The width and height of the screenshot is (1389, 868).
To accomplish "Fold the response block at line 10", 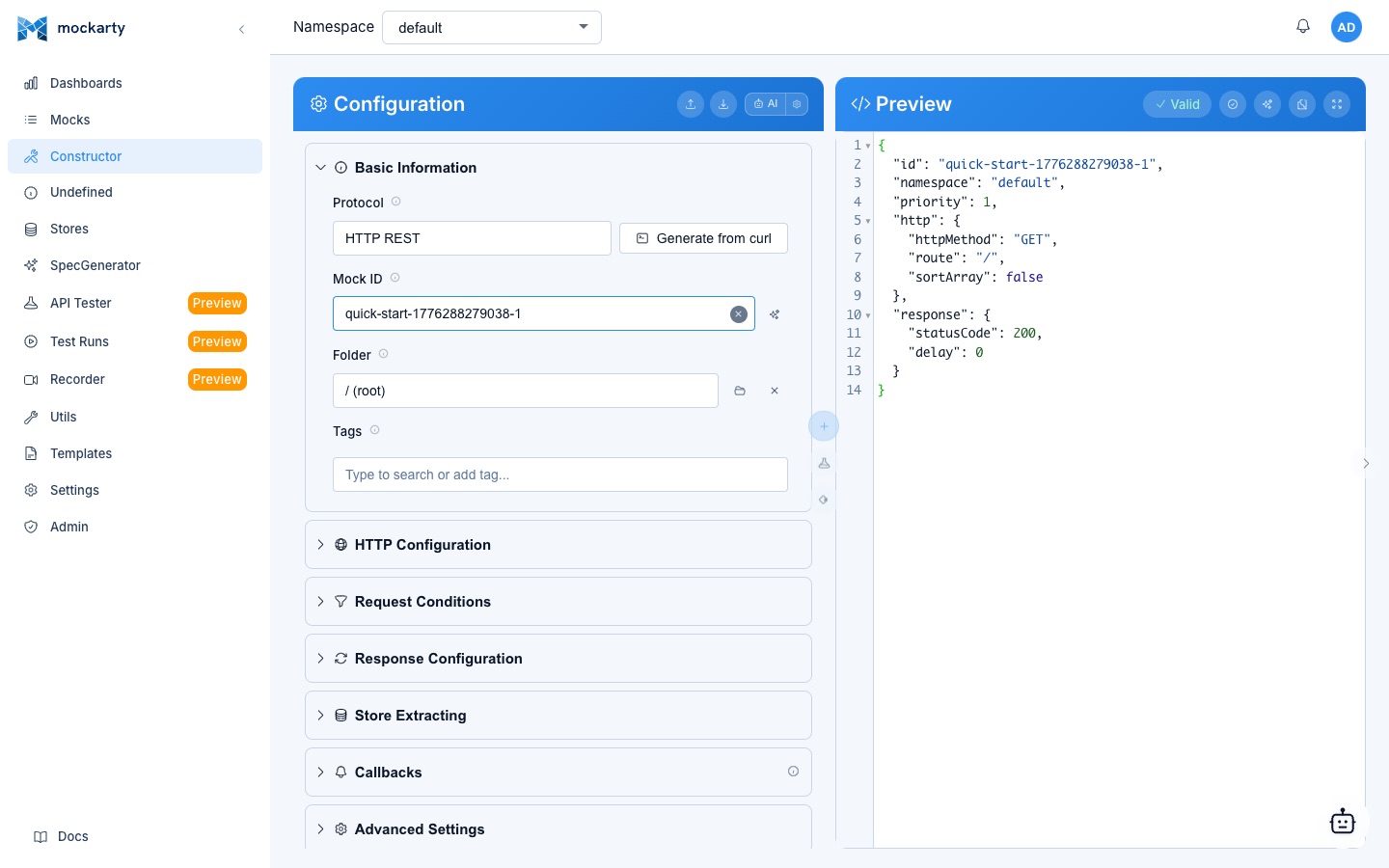I will [x=868, y=315].
